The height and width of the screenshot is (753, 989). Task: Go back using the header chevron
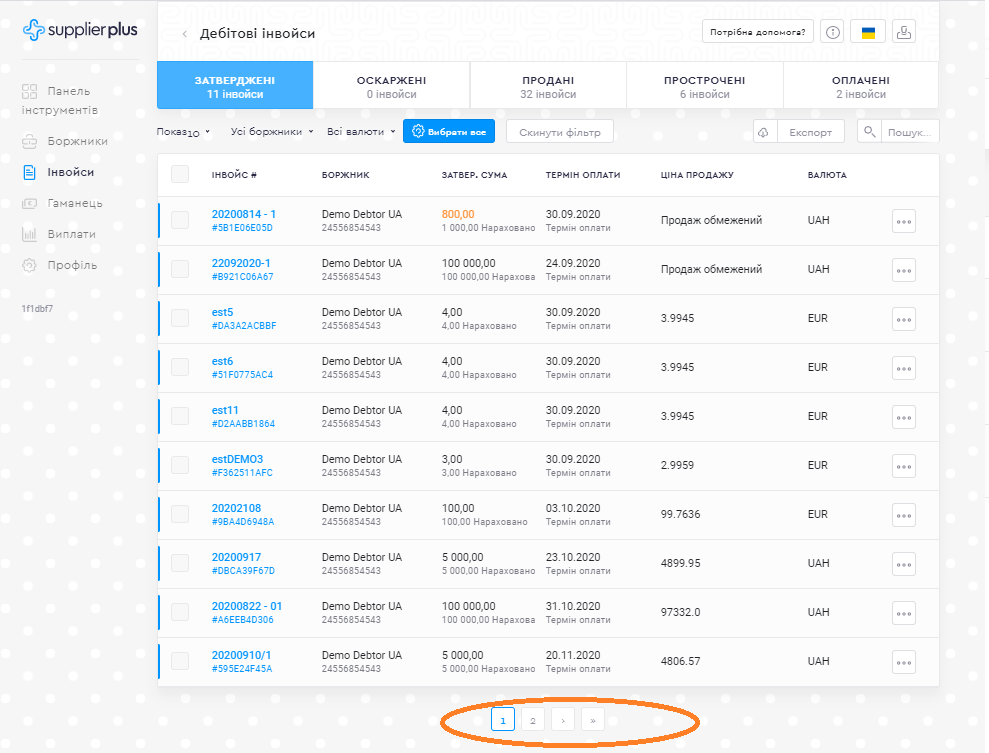(184, 34)
